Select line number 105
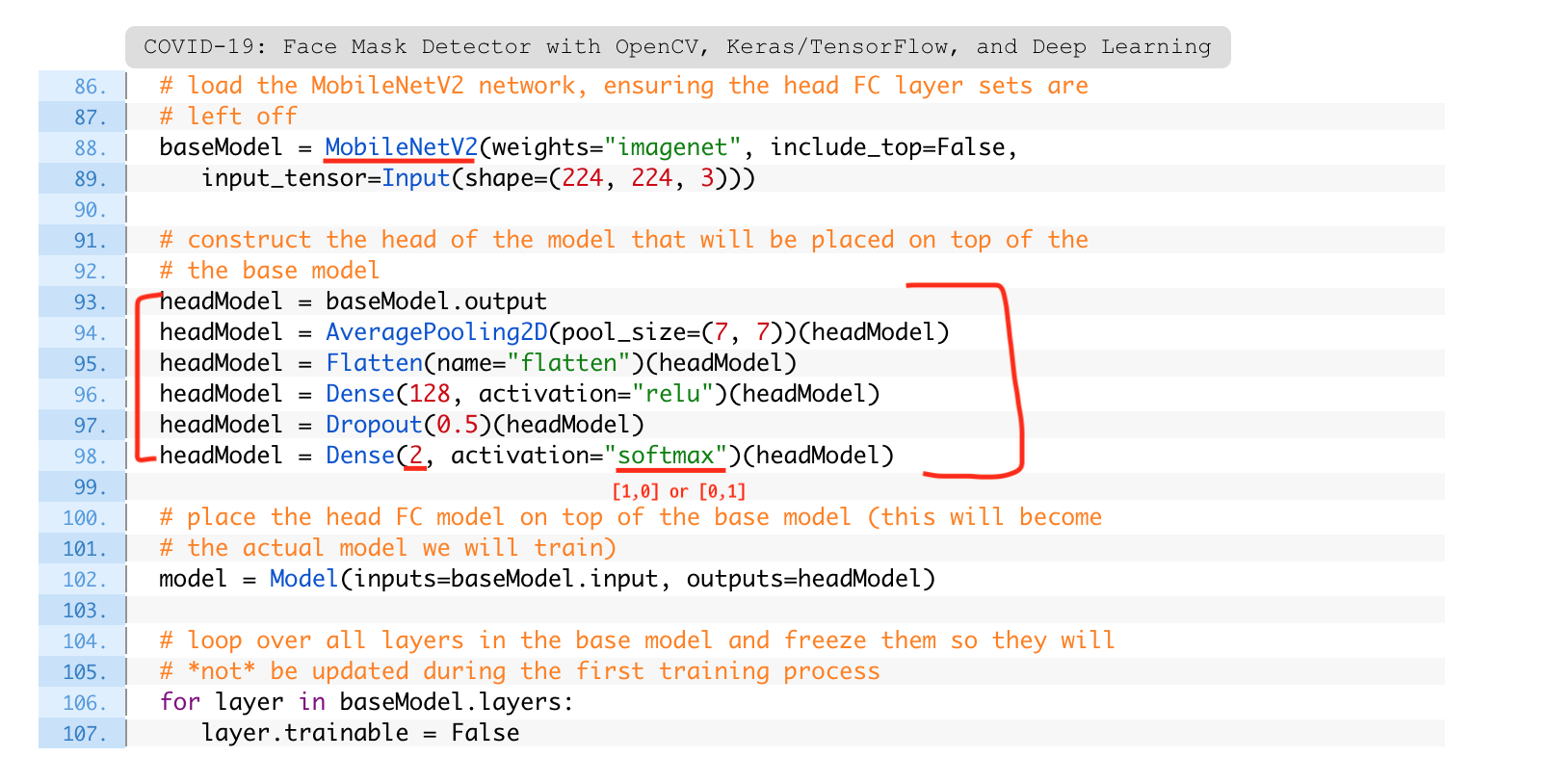 [85, 672]
